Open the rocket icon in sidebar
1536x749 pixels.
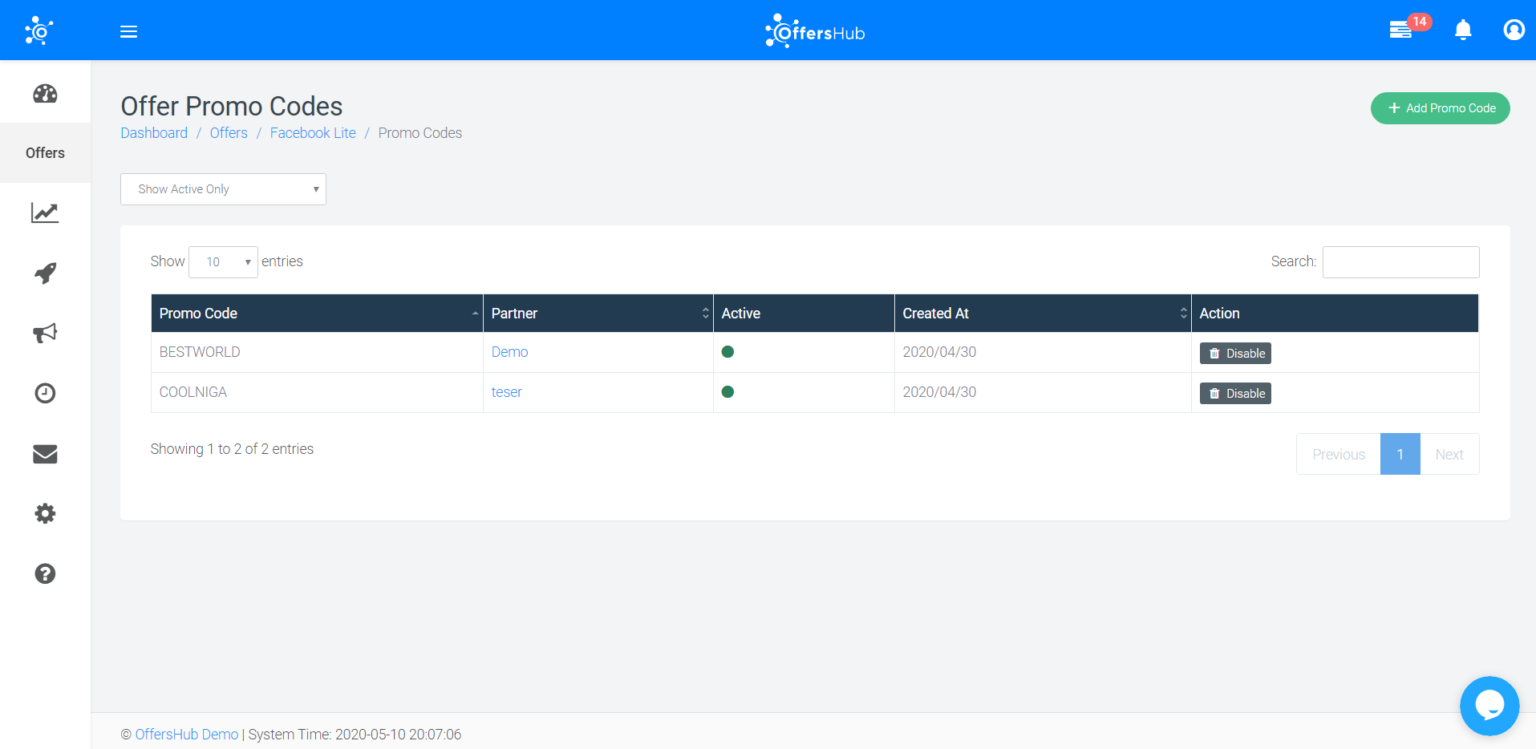pos(45,273)
